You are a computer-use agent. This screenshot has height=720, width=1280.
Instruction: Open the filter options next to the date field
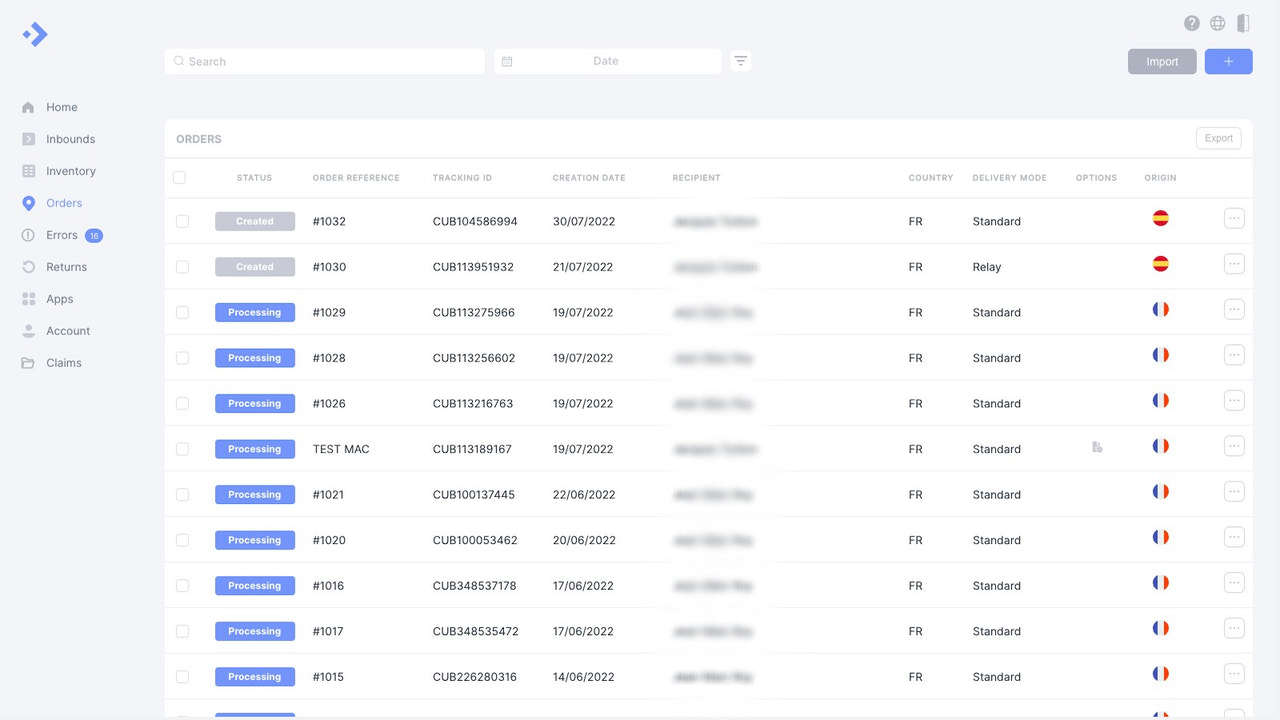pos(740,61)
